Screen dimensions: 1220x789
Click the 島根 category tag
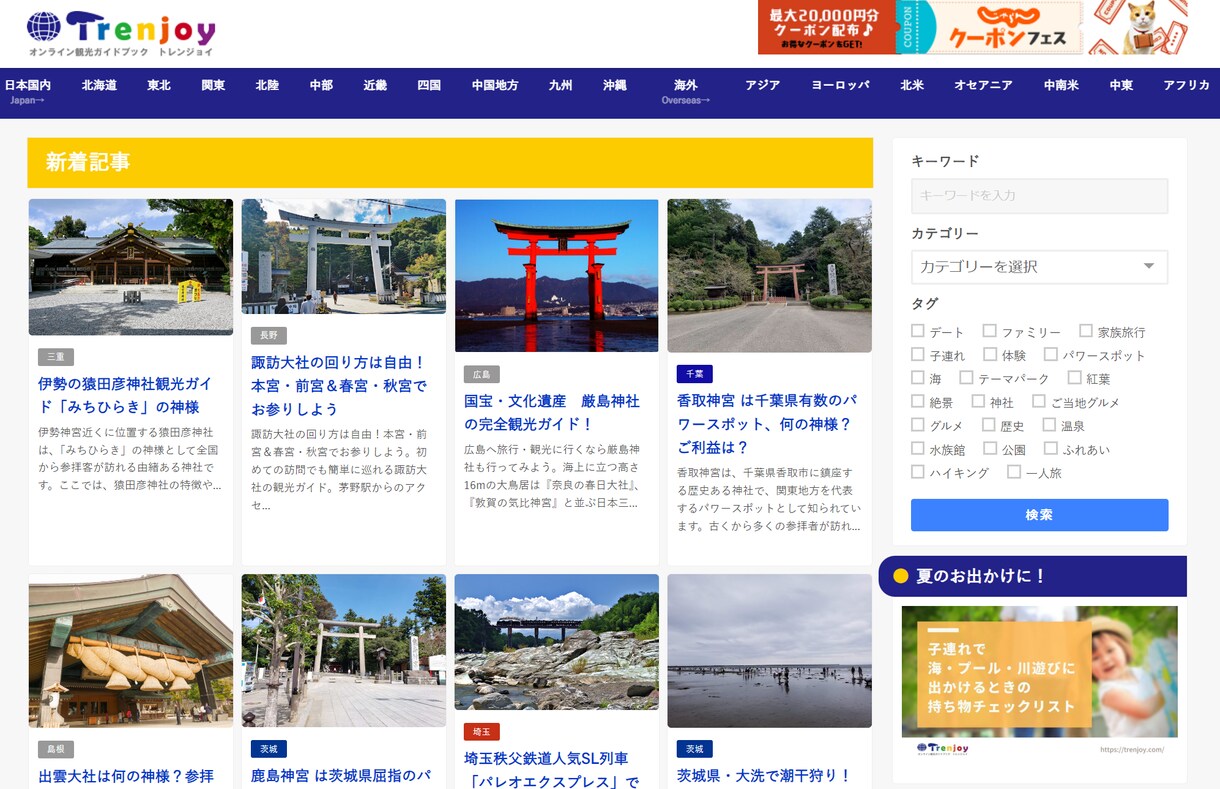(56, 749)
